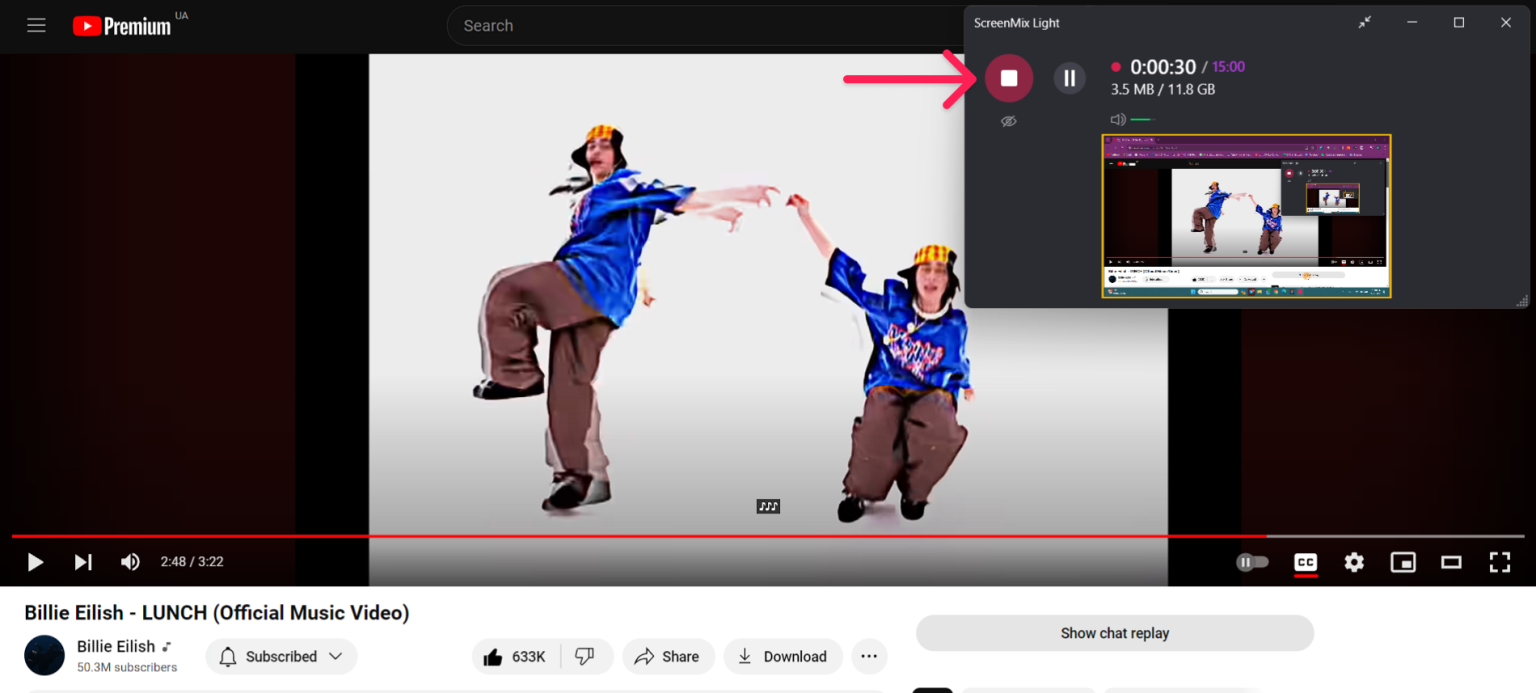Click Show chat replay
This screenshot has height=693, width=1536.
click(x=1114, y=633)
